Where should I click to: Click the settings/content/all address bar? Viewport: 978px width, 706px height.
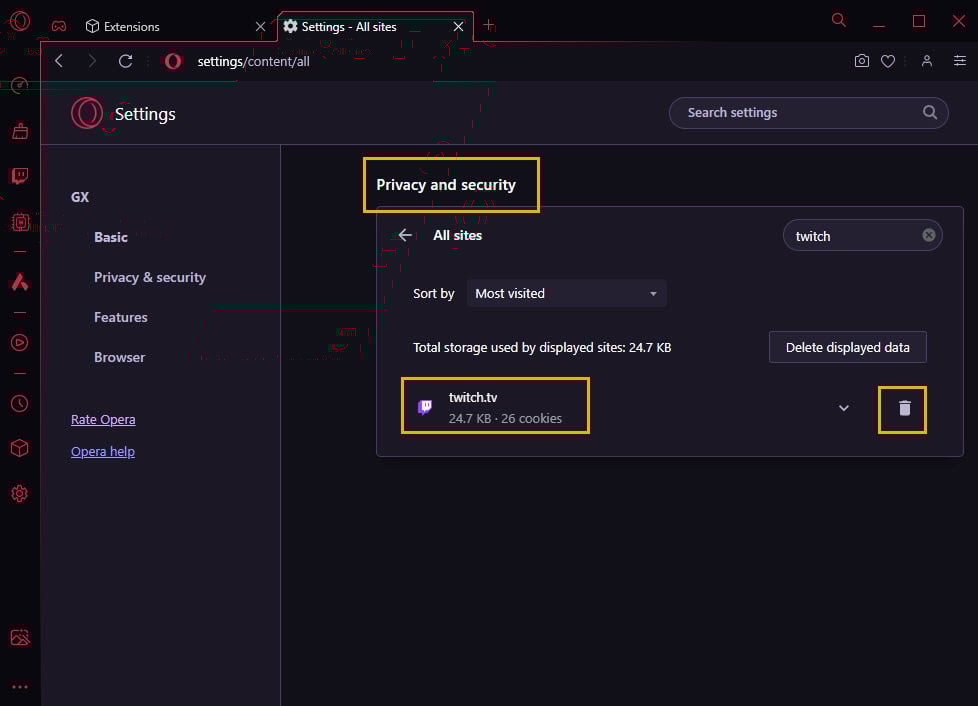(x=253, y=61)
